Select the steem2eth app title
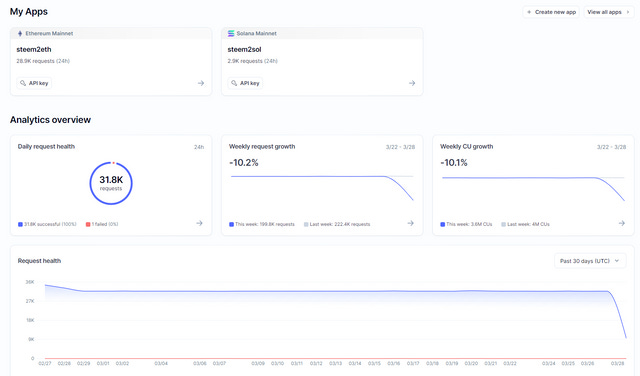Image resolution: width=640 pixels, height=376 pixels. tap(34, 49)
